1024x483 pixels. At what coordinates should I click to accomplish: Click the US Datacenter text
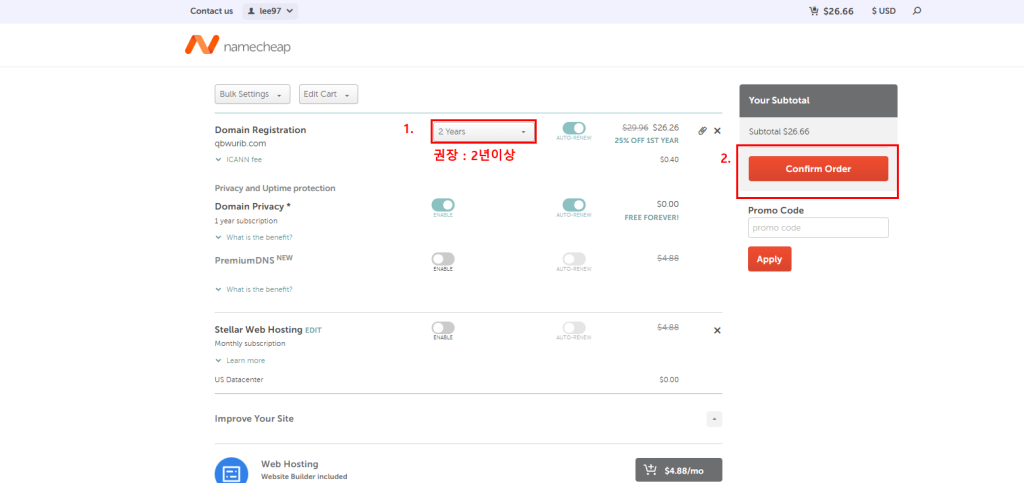click(x=239, y=379)
